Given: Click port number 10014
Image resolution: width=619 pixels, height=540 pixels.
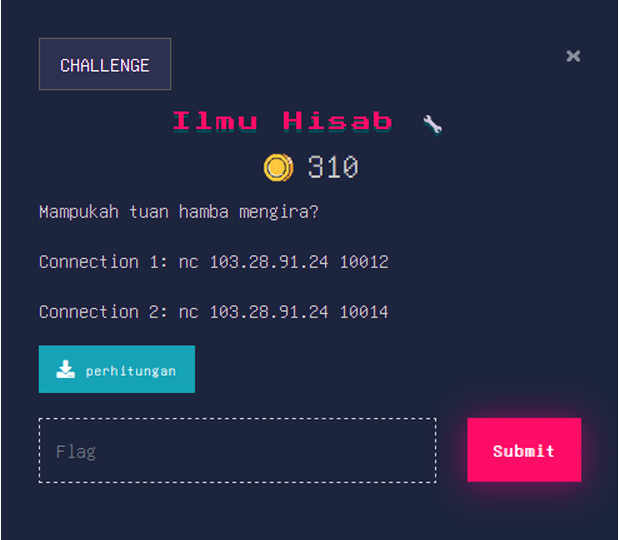Looking at the screenshot, I should tap(364, 312).
